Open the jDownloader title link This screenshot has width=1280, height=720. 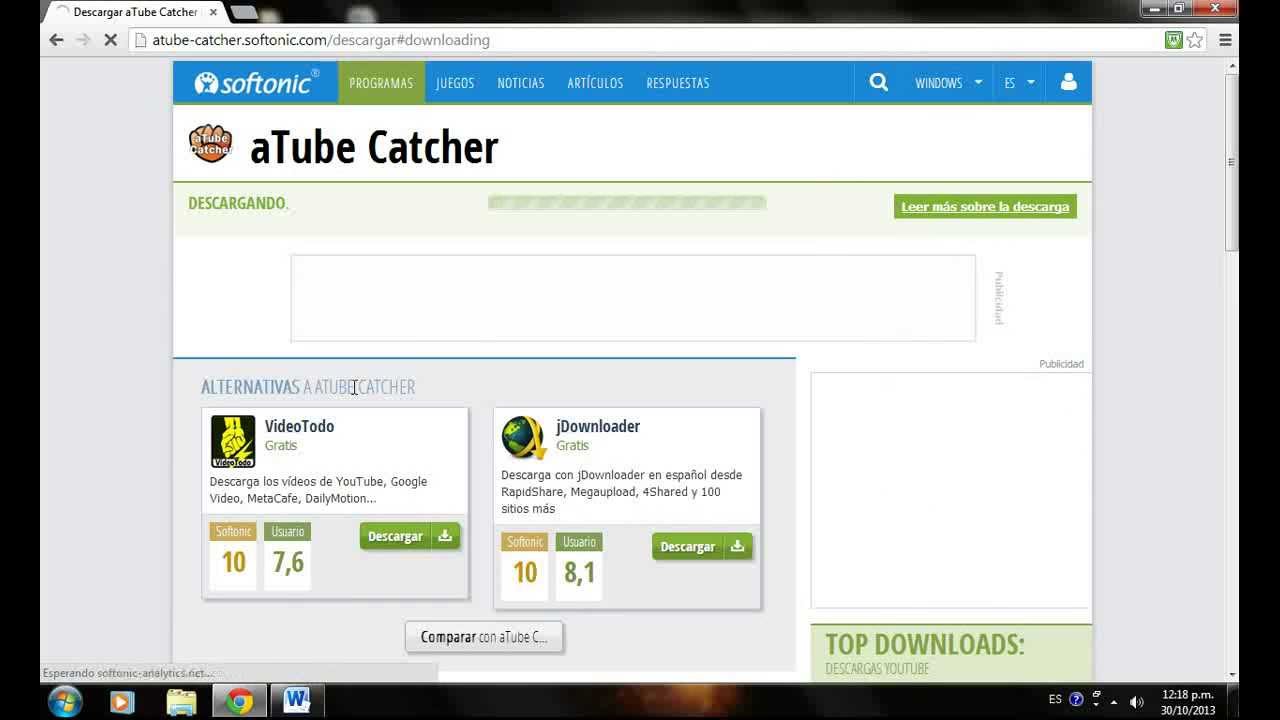[x=598, y=426]
